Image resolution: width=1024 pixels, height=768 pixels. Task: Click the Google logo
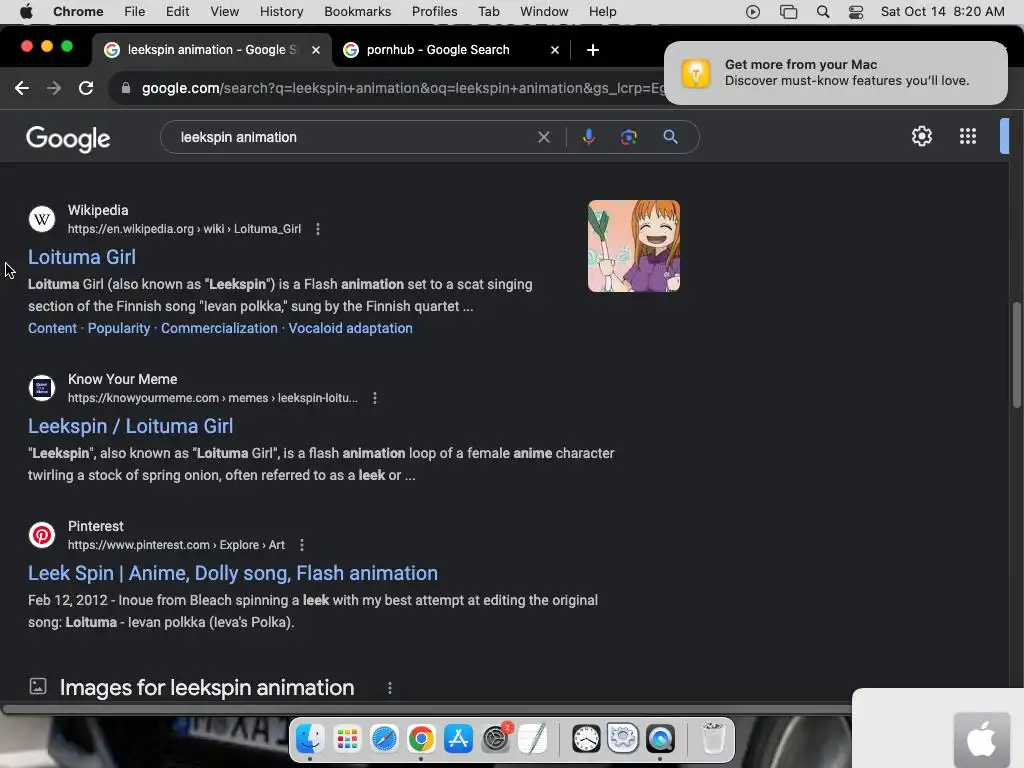click(x=68, y=138)
